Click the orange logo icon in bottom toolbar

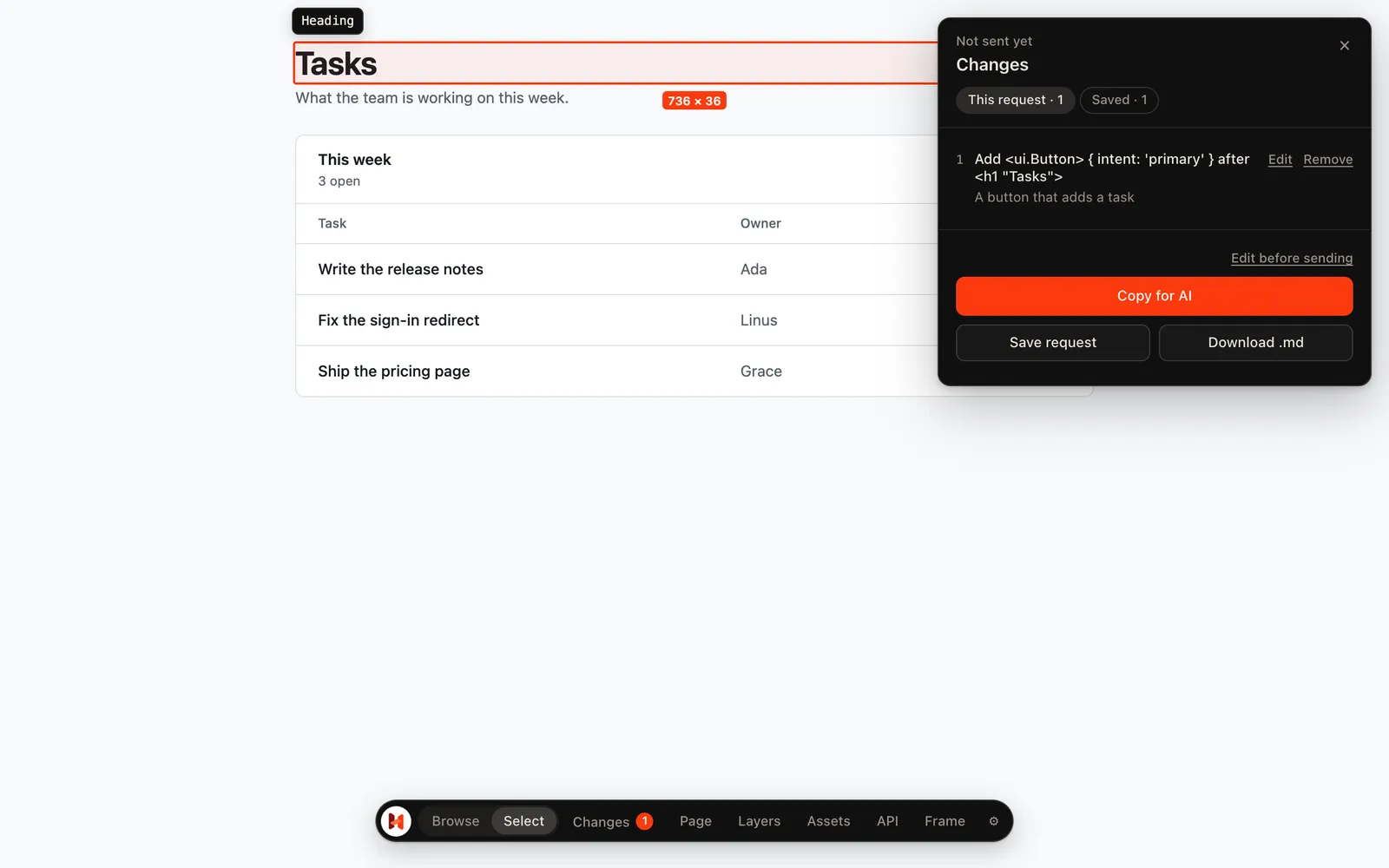click(x=396, y=821)
